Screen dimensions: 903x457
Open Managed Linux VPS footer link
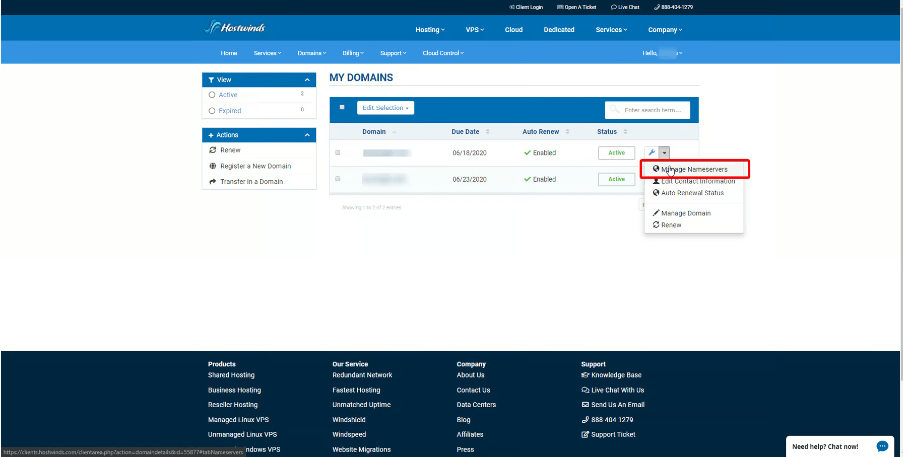pyautogui.click(x=238, y=420)
